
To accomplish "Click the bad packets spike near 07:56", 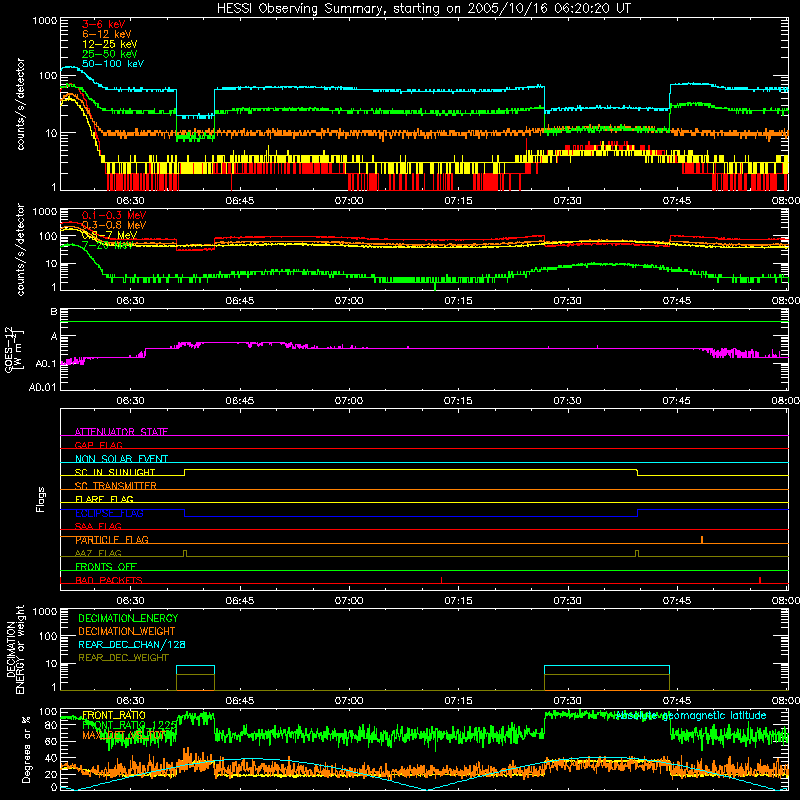I will pyautogui.click(x=760, y=580).
